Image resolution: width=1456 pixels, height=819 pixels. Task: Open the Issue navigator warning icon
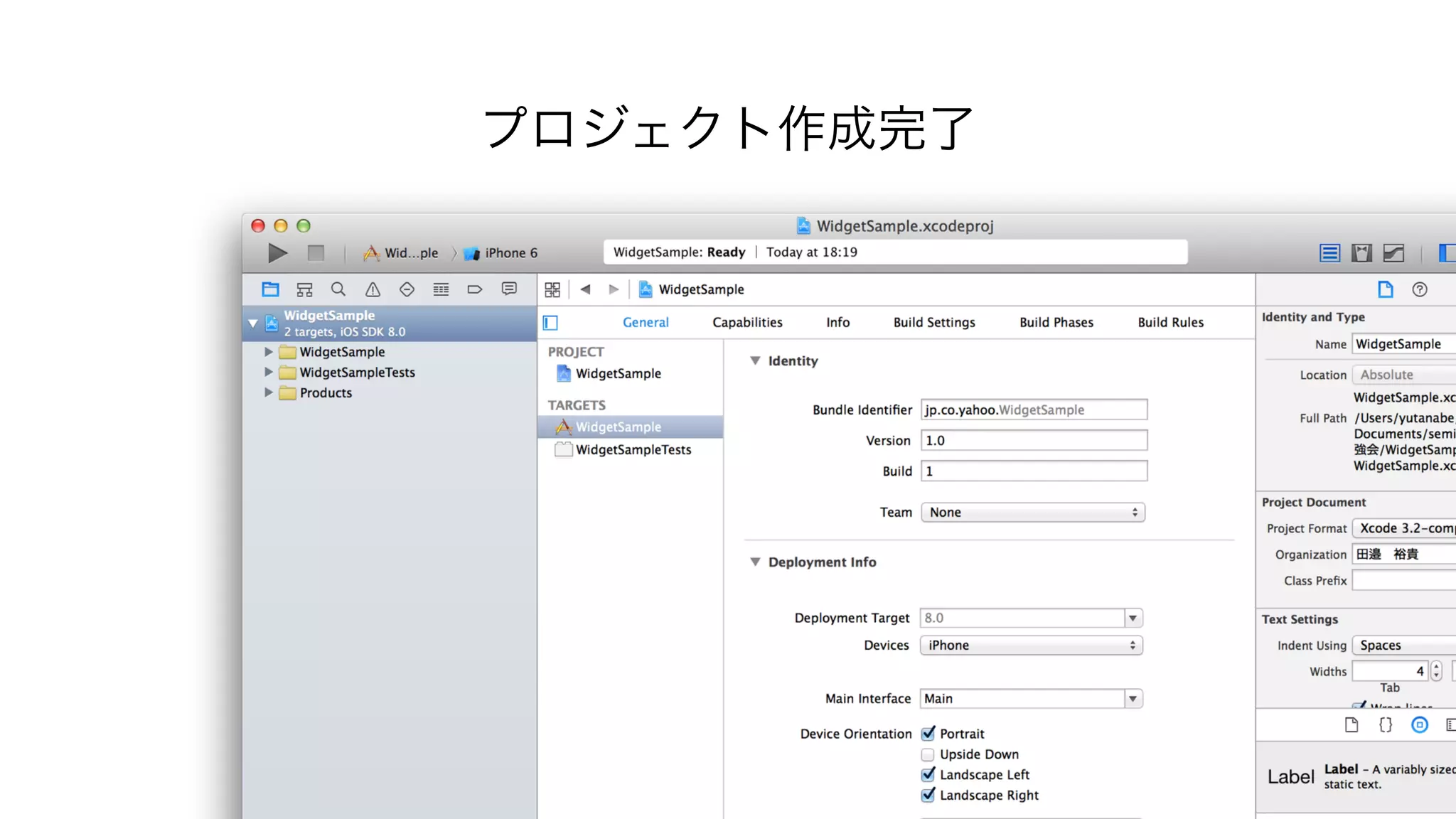point(373,289)
